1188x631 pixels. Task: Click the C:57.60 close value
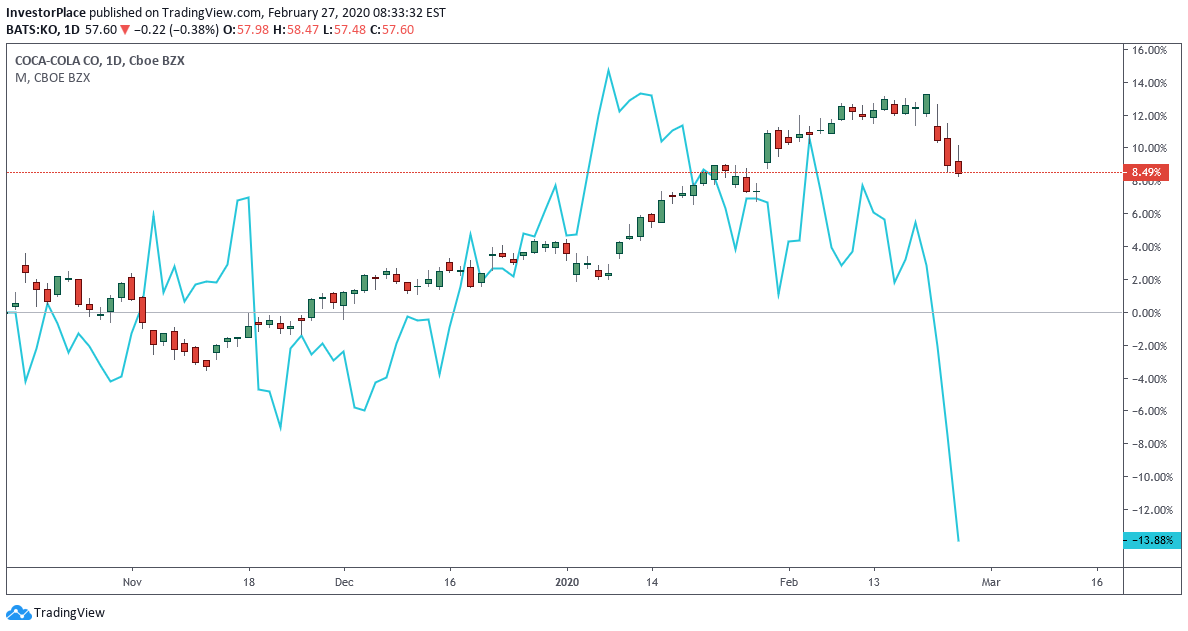(393, 30)
